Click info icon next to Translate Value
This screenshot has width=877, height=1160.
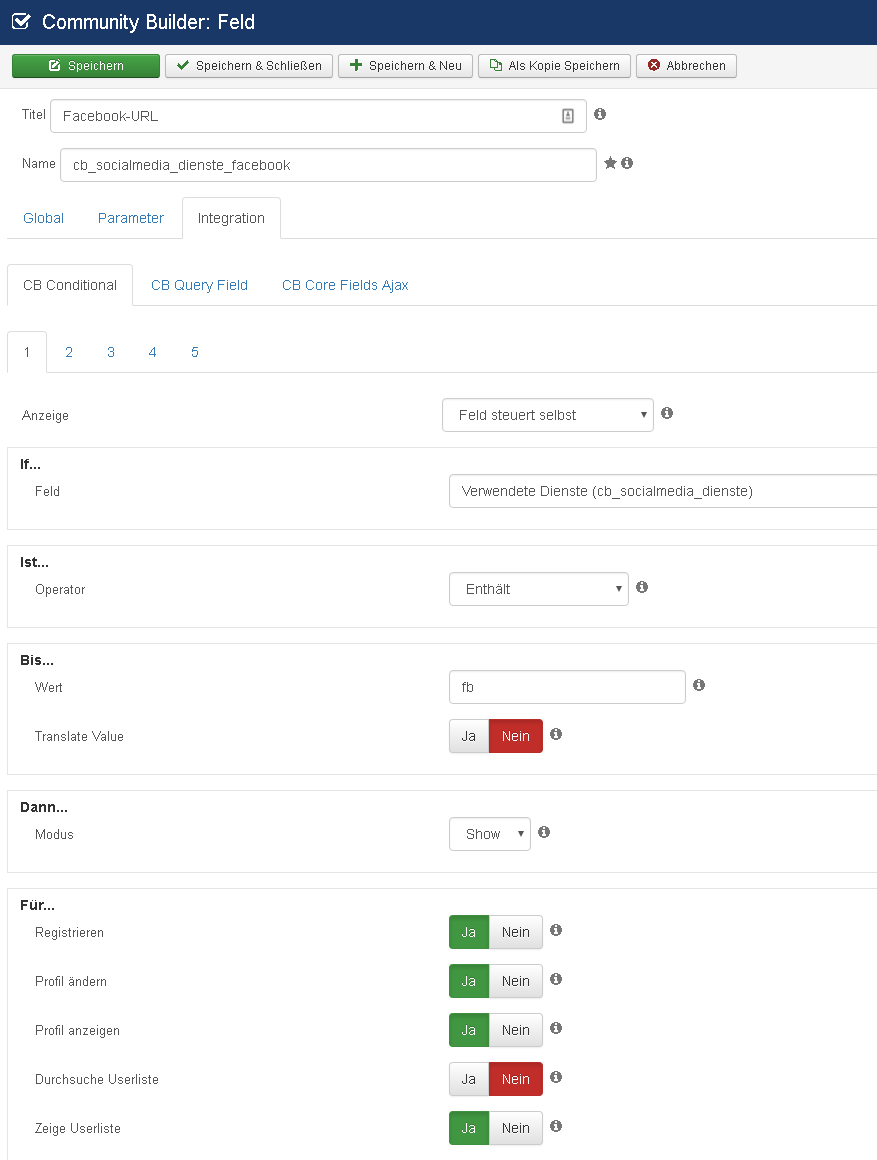click(556, 734)
